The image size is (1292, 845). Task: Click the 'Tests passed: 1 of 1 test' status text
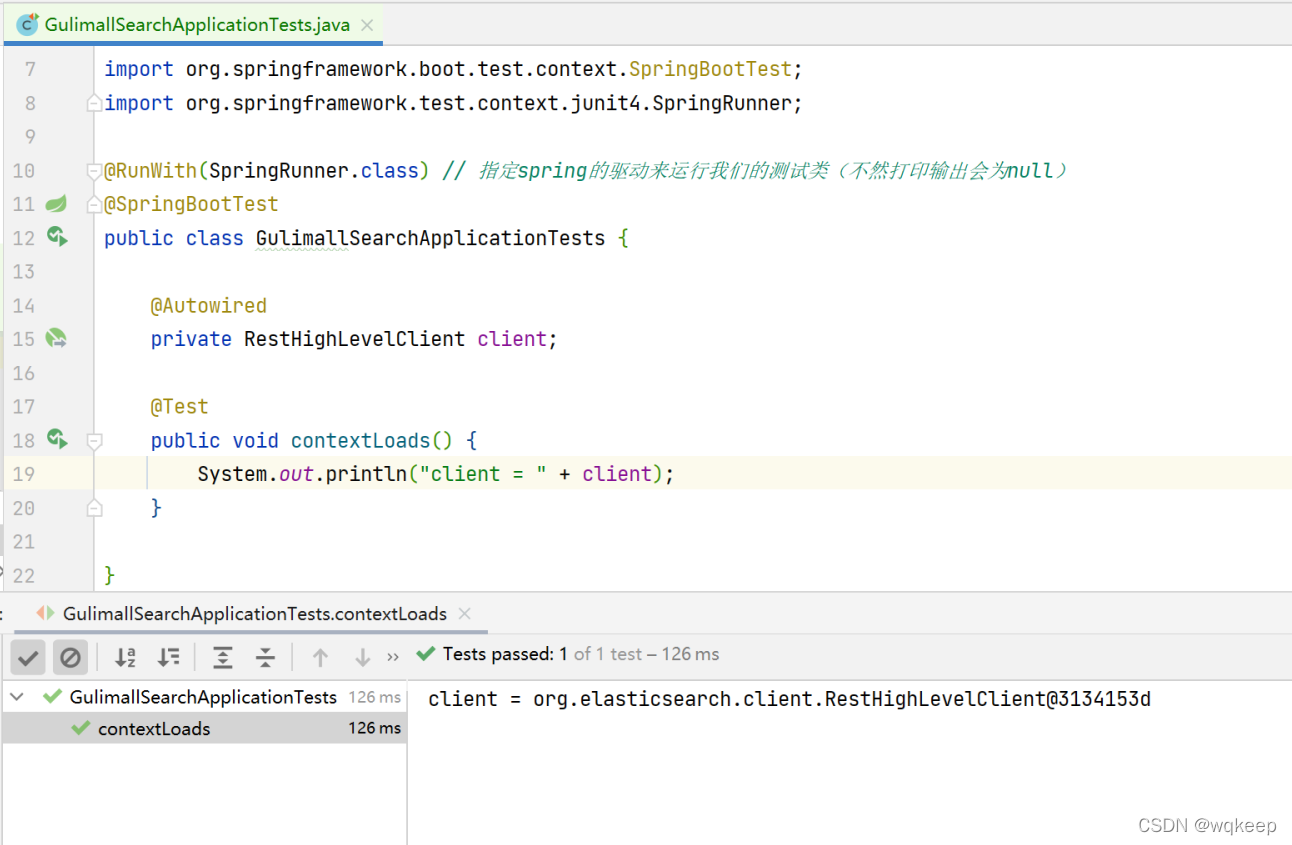tap(581, 654)
